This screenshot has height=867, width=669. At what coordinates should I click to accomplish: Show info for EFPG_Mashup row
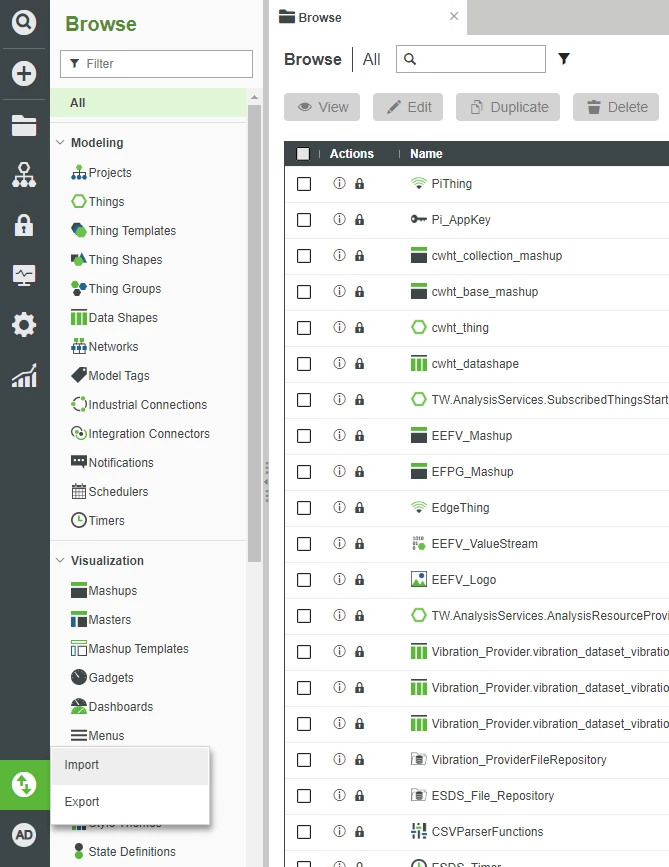(339, 471)
